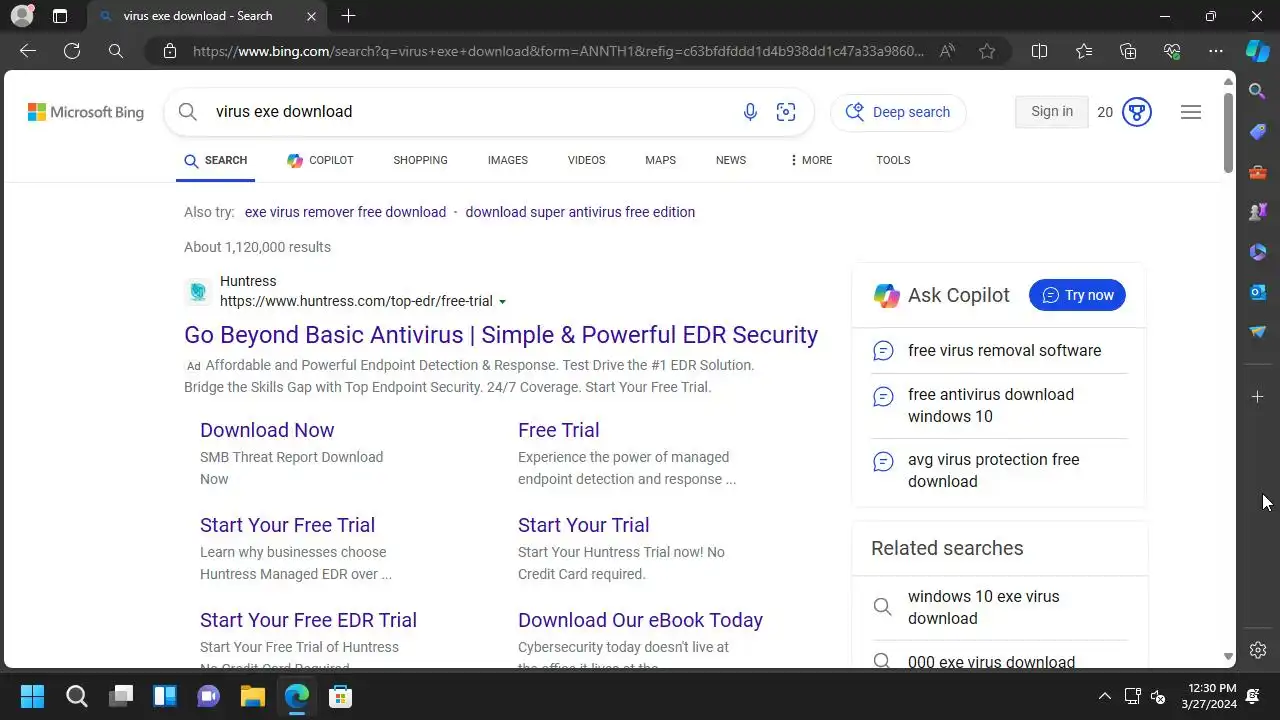
Task: Open Microsoft Store from taskbar
Action: tap(340, 696)
